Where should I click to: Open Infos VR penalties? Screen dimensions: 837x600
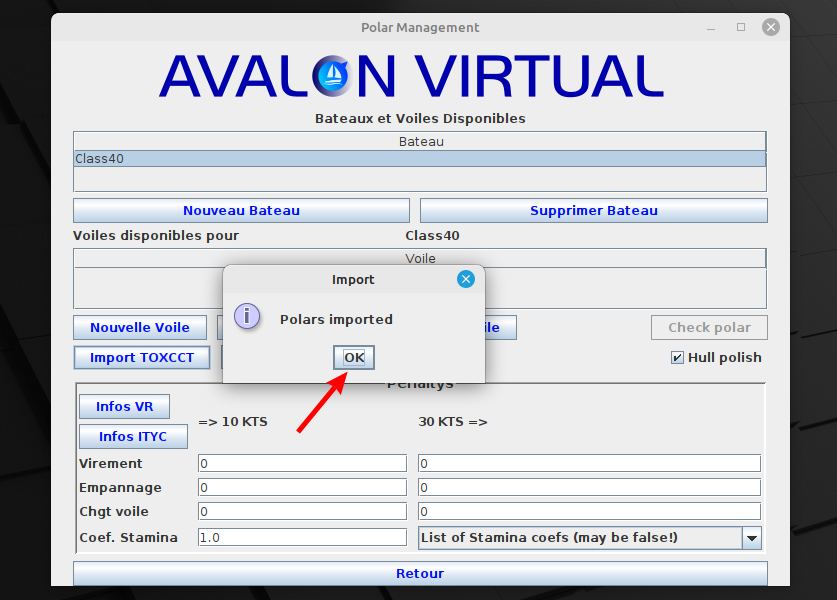(124, 406)
